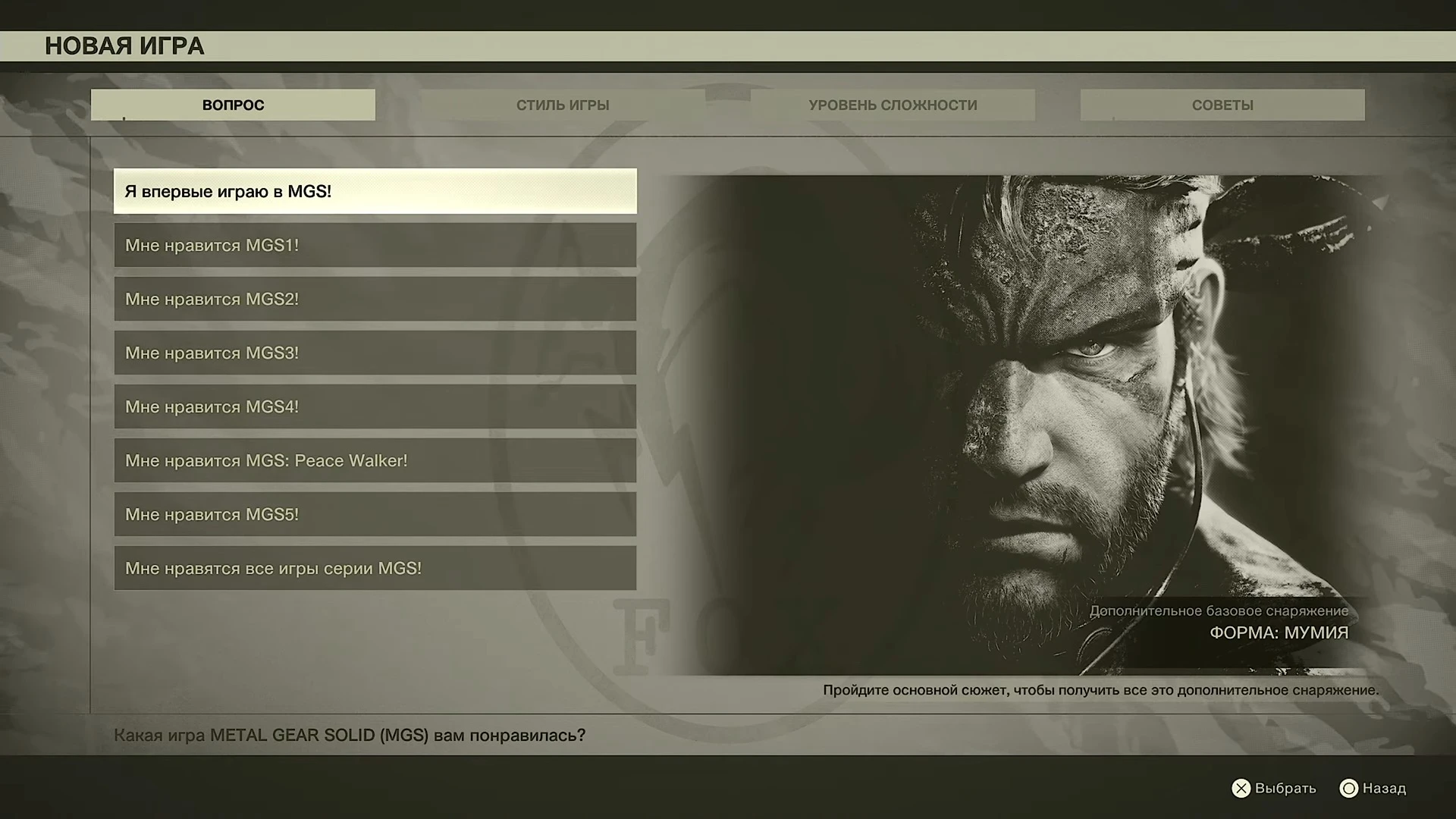Choose the answer "Мне нравится MGS1!"
This screenshot has width=1456, height=819.
click(x=375, y=245)
